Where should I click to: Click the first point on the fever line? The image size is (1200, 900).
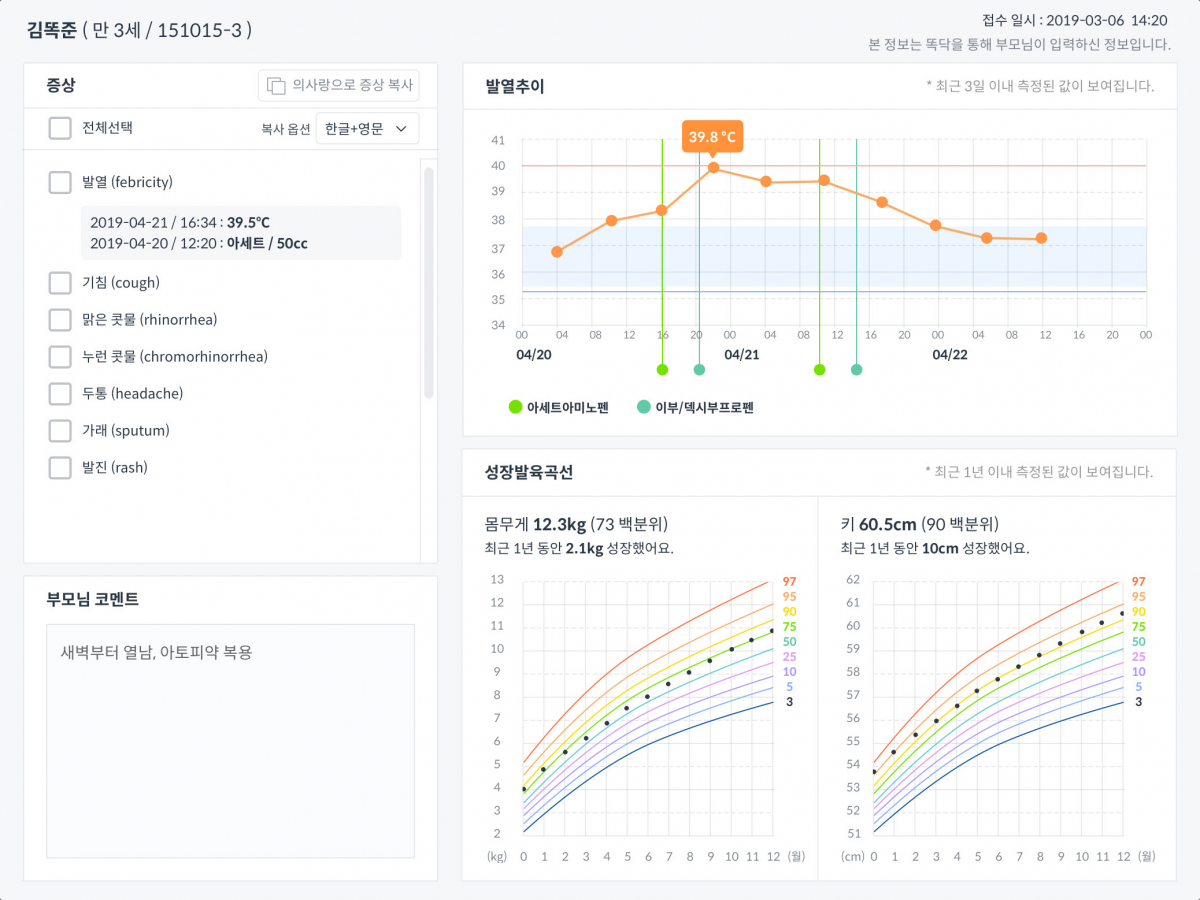pos(557,252)
